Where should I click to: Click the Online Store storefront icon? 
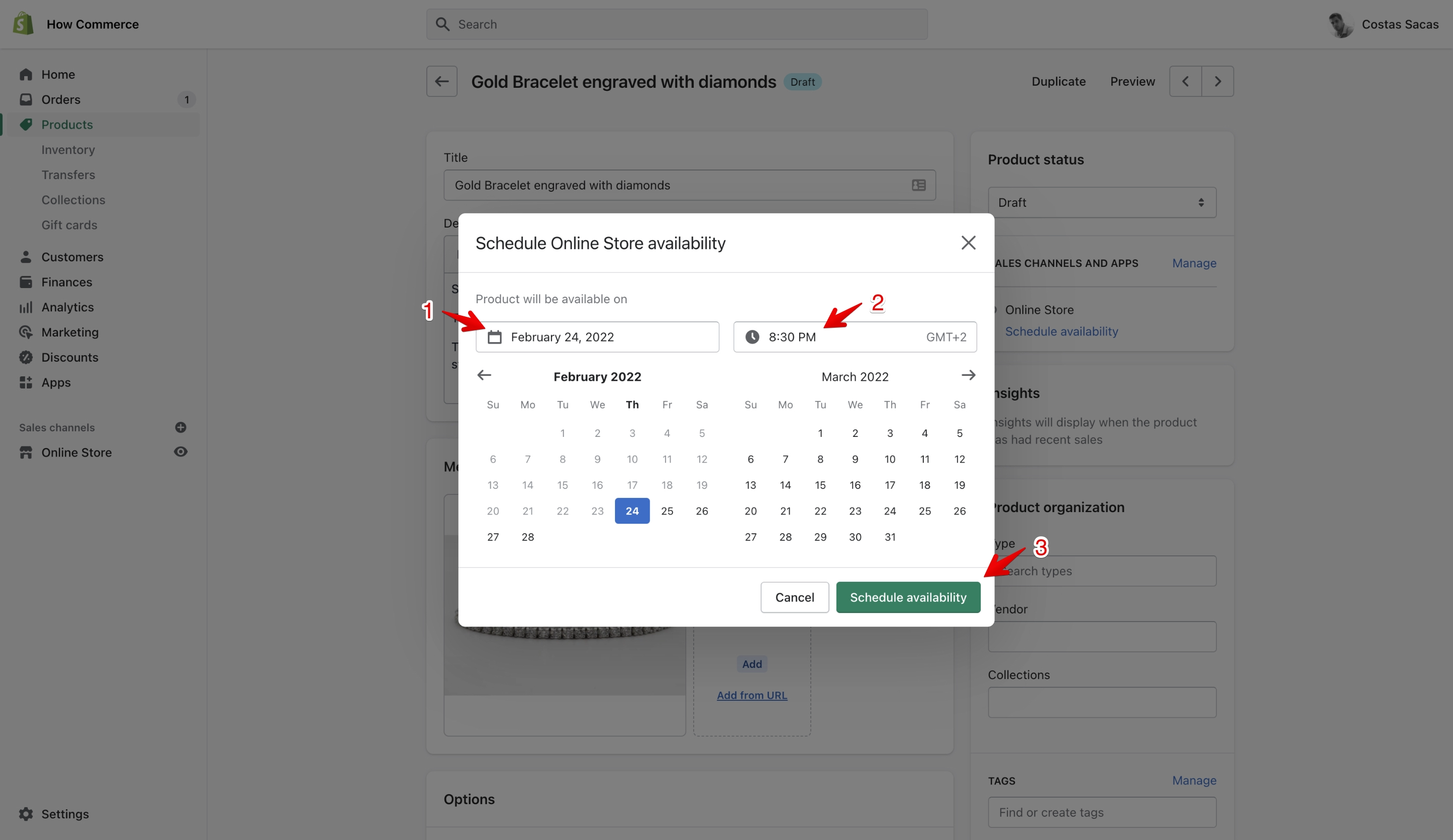point(26,452)
